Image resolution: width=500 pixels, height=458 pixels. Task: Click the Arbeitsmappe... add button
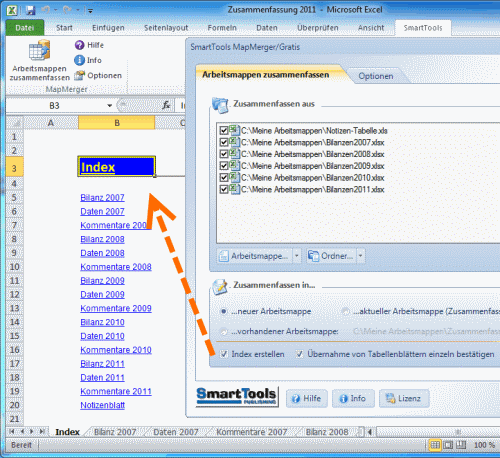click(x=255, y=256)
